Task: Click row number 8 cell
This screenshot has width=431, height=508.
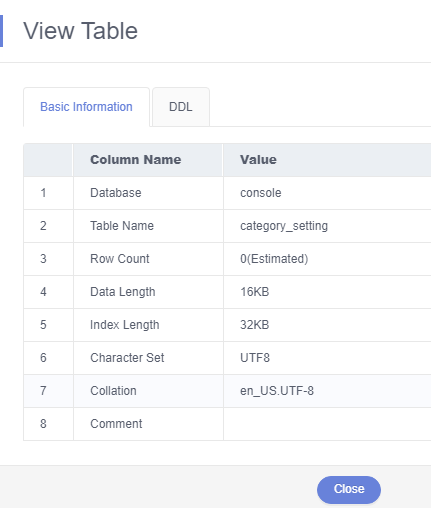Action: tap(48, 424)
